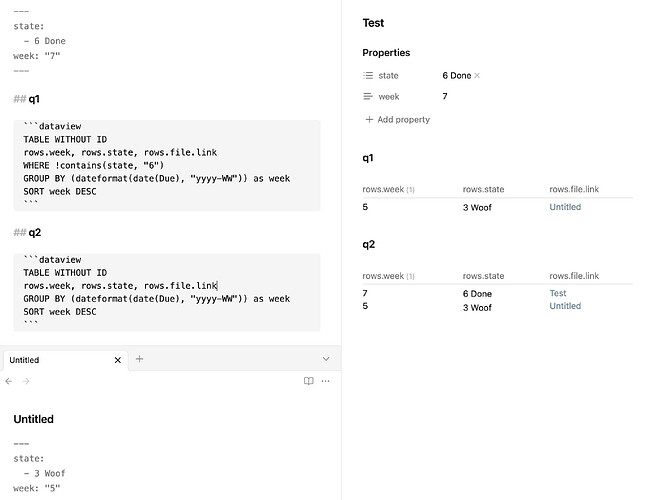Click rows.file.link header in q2 table
The image size is (651, 500).
[574, 276]
